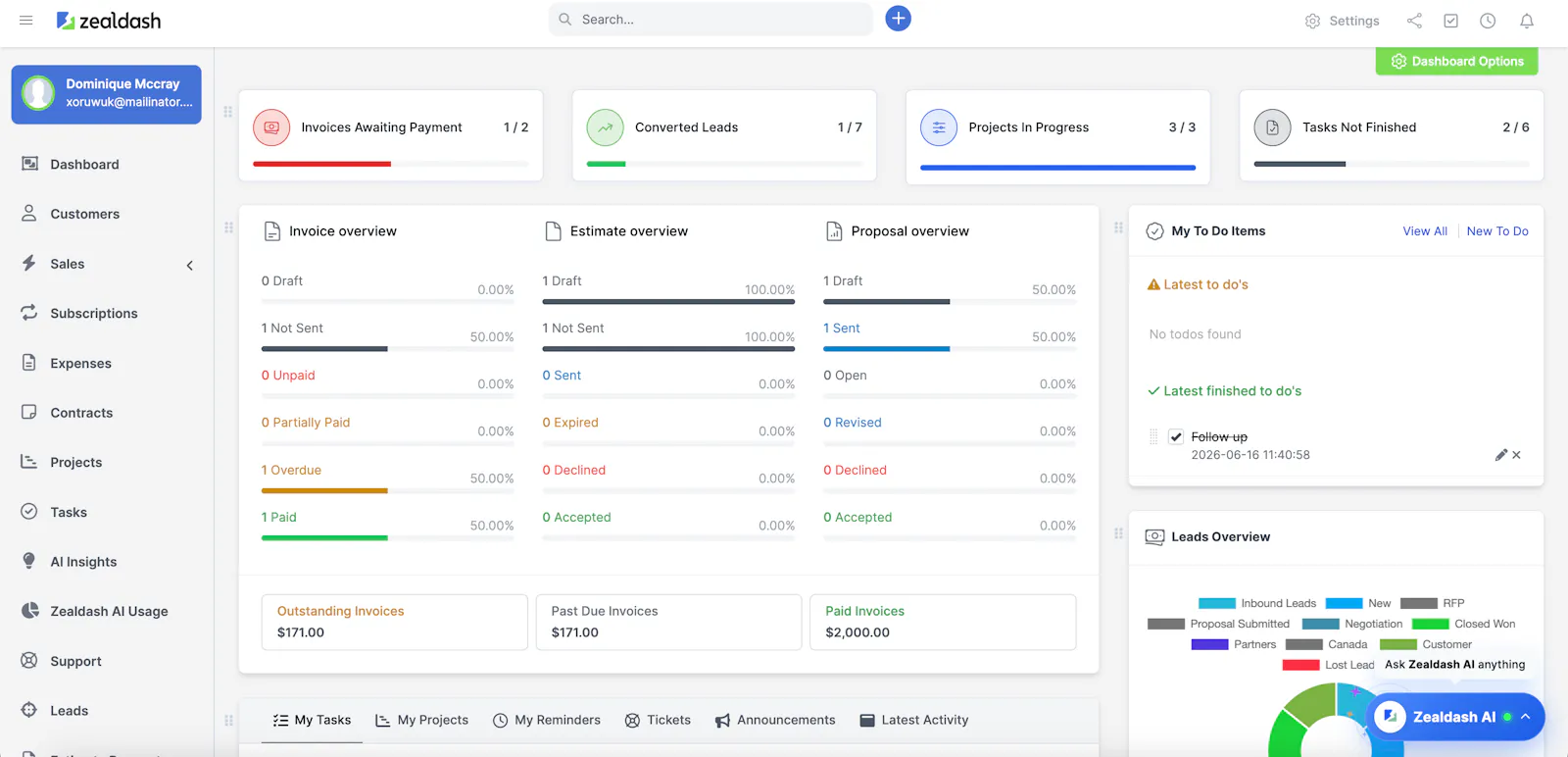This screenshot has width=1568, height=757.
Task: Click the View All todos link
Action: tap(1425, 231)
